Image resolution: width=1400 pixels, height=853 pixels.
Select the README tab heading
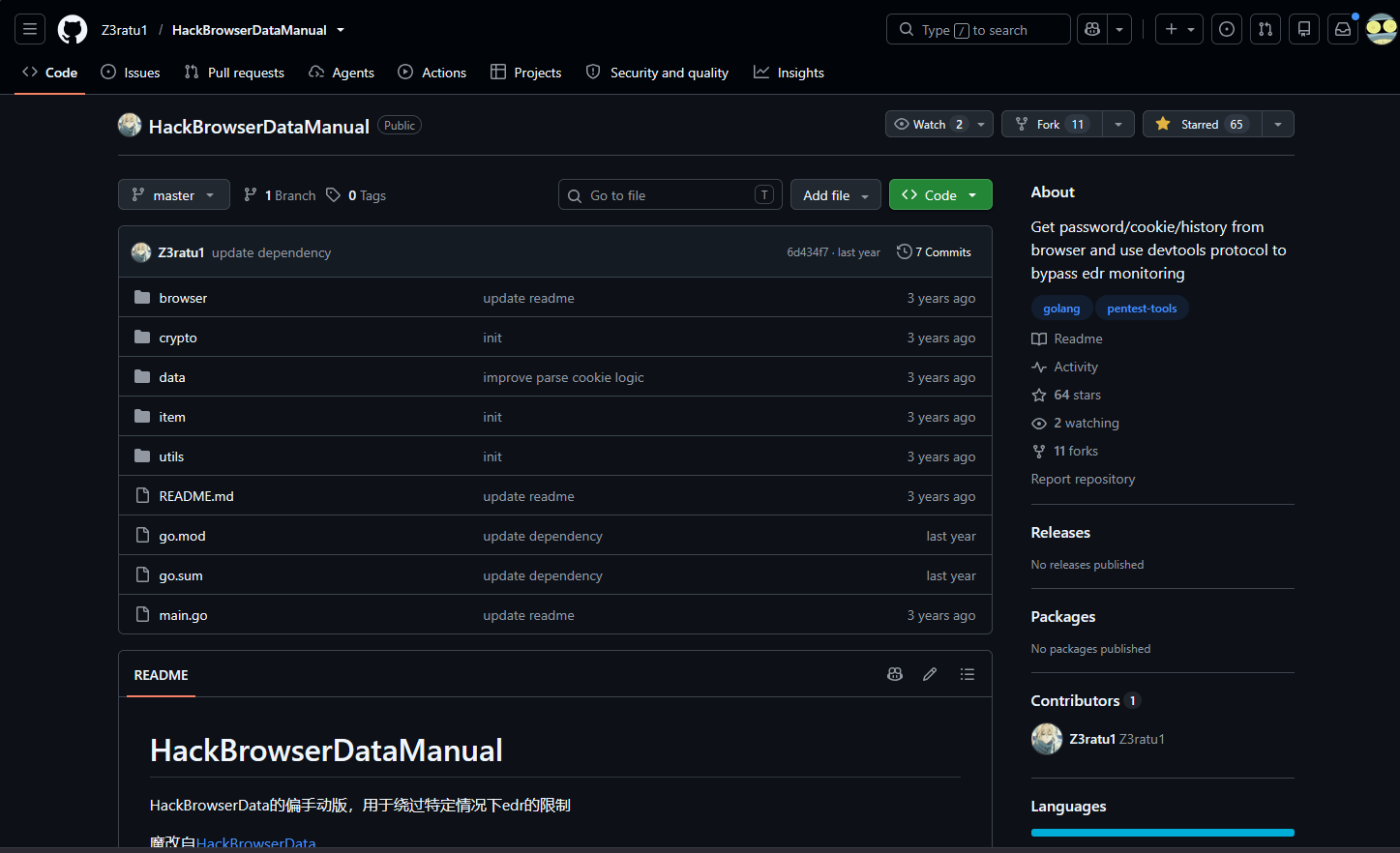pos(162,675)
